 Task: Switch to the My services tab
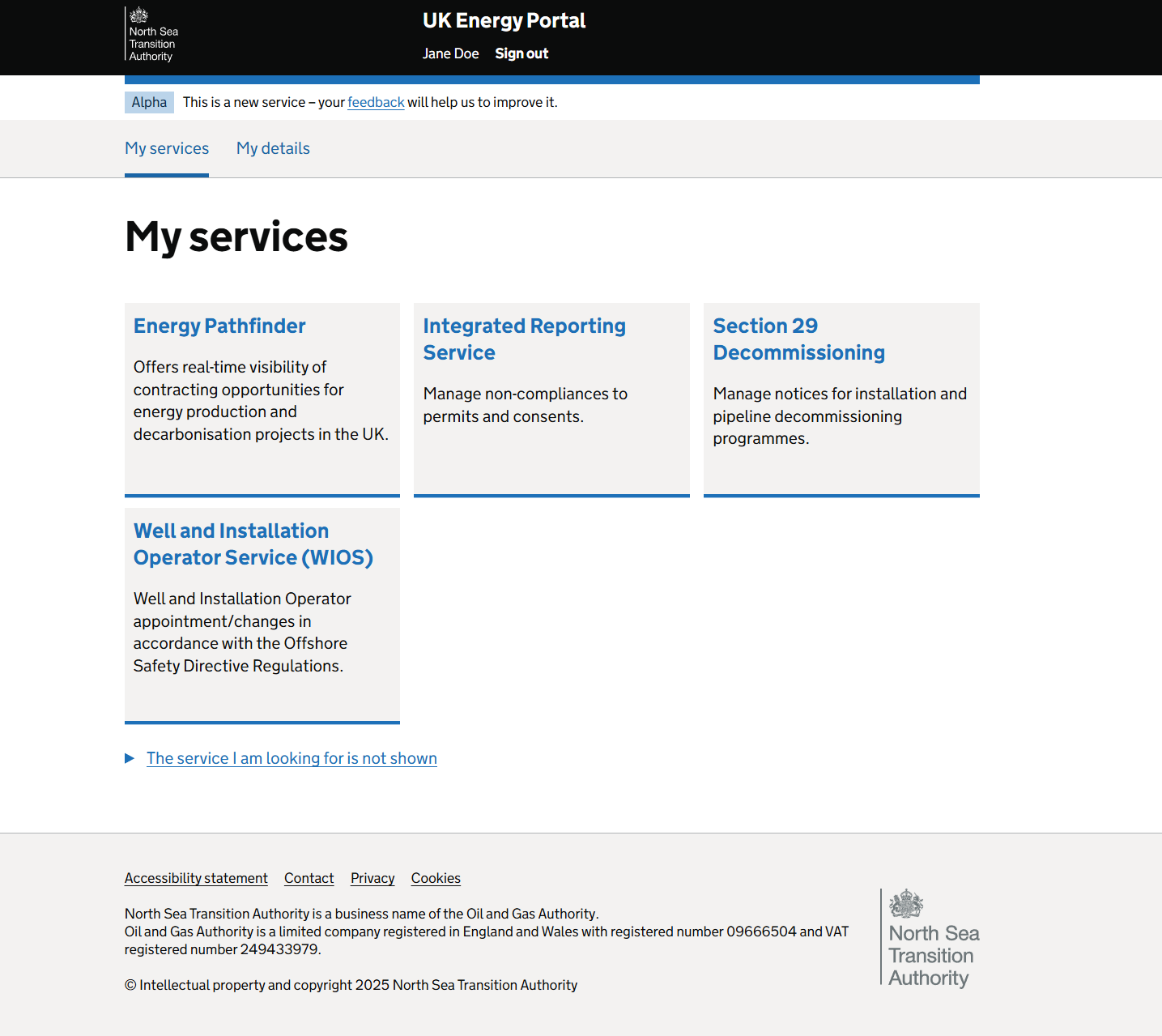click(x=167, y=148)
